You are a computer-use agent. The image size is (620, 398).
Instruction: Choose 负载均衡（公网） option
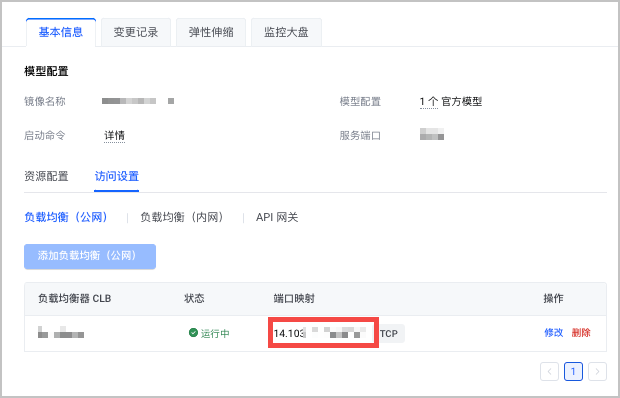pos(66,217)
